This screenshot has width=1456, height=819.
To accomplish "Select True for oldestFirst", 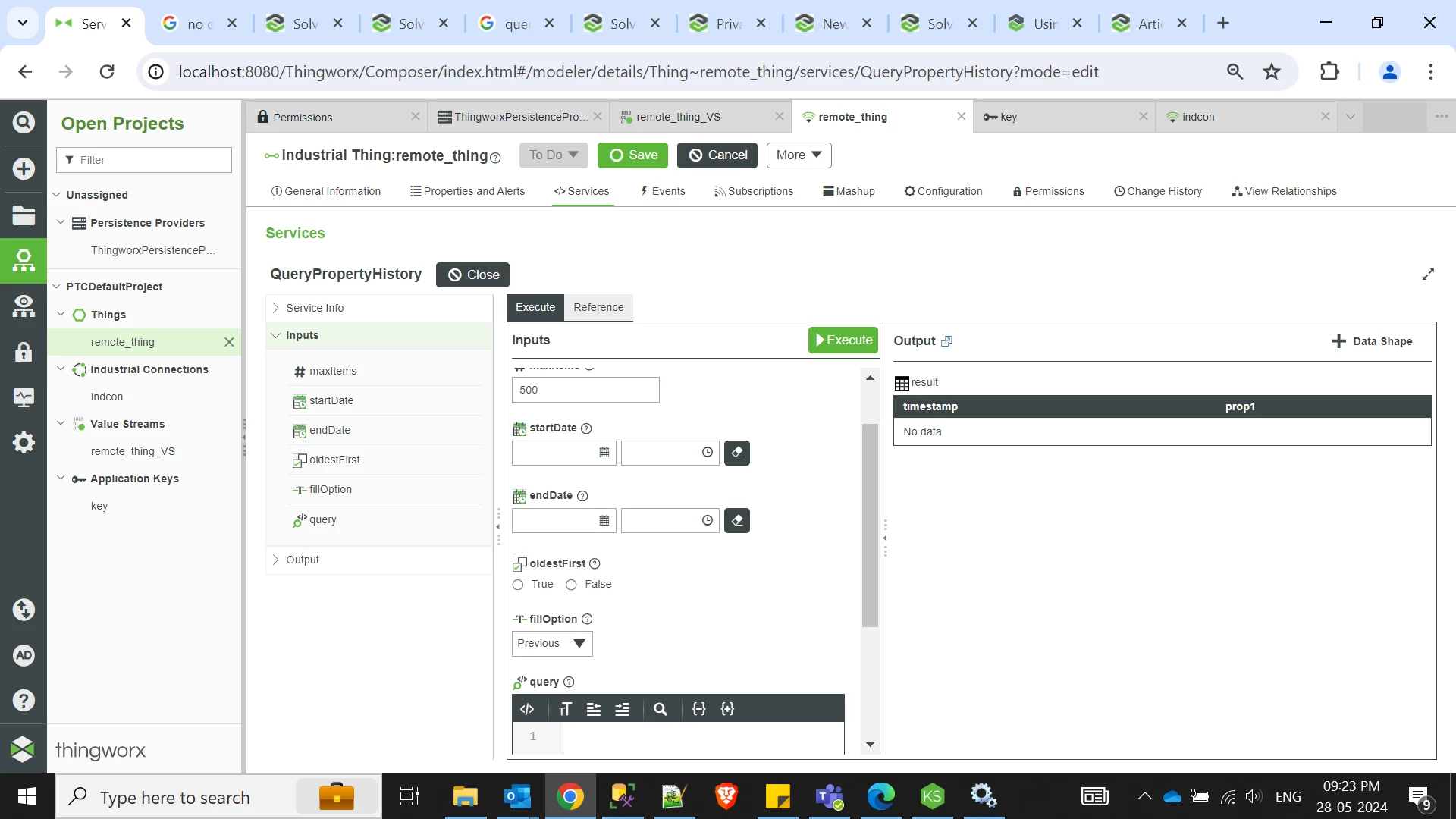I will [518, 585].
